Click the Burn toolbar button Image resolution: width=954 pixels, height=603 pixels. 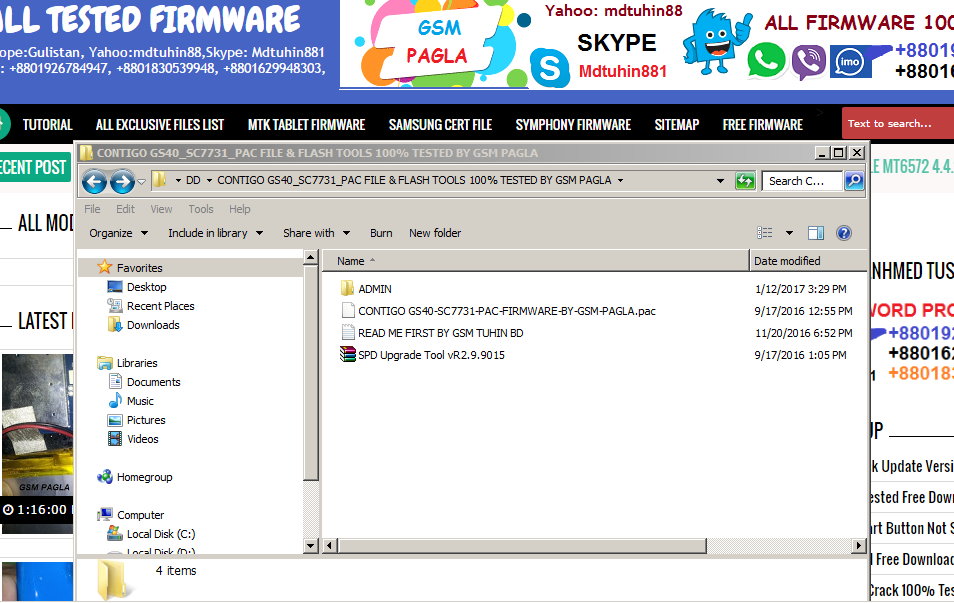[x=381, y=233]
